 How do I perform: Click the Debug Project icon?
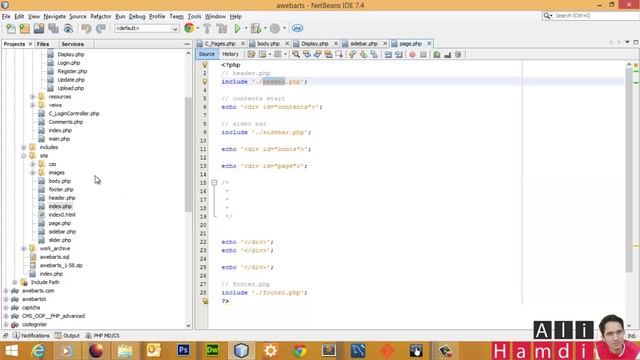pos(256,29)
